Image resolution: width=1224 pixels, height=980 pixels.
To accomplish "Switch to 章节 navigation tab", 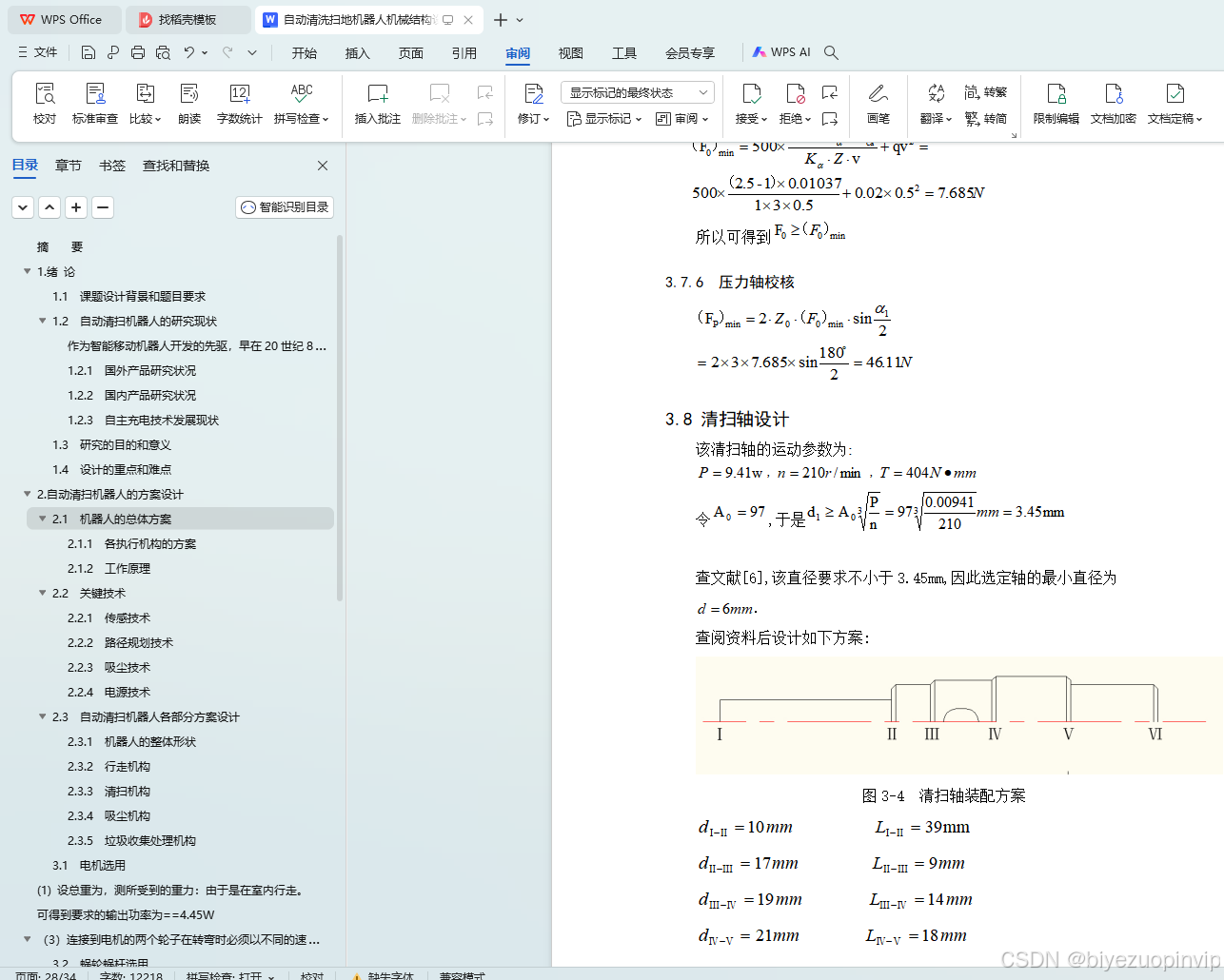I will coord(69,166).
